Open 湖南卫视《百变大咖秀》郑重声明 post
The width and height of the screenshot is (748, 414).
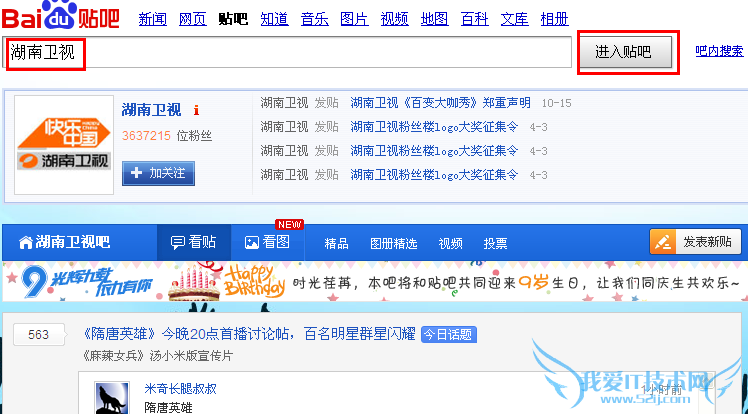(x=440, y=103)
